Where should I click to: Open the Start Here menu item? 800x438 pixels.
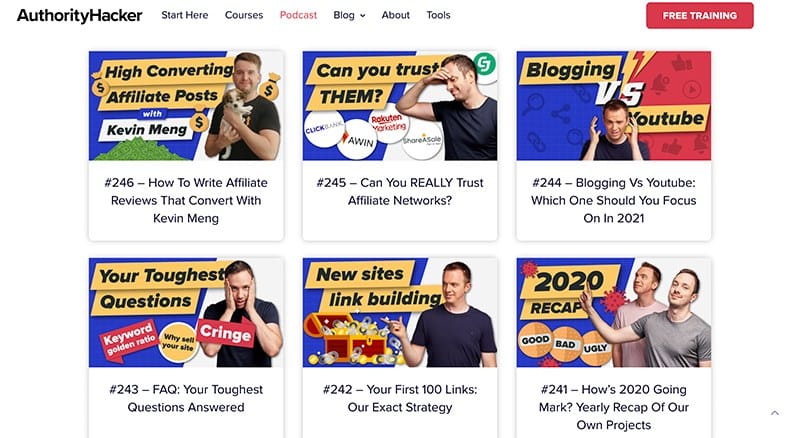[x=185, y=15]
